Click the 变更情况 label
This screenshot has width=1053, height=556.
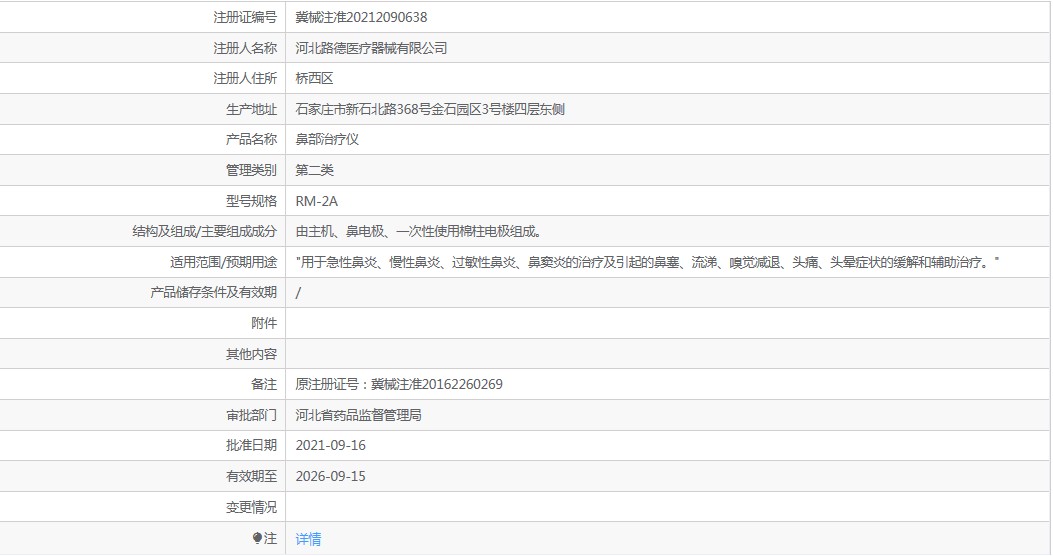tap(251, 508)
